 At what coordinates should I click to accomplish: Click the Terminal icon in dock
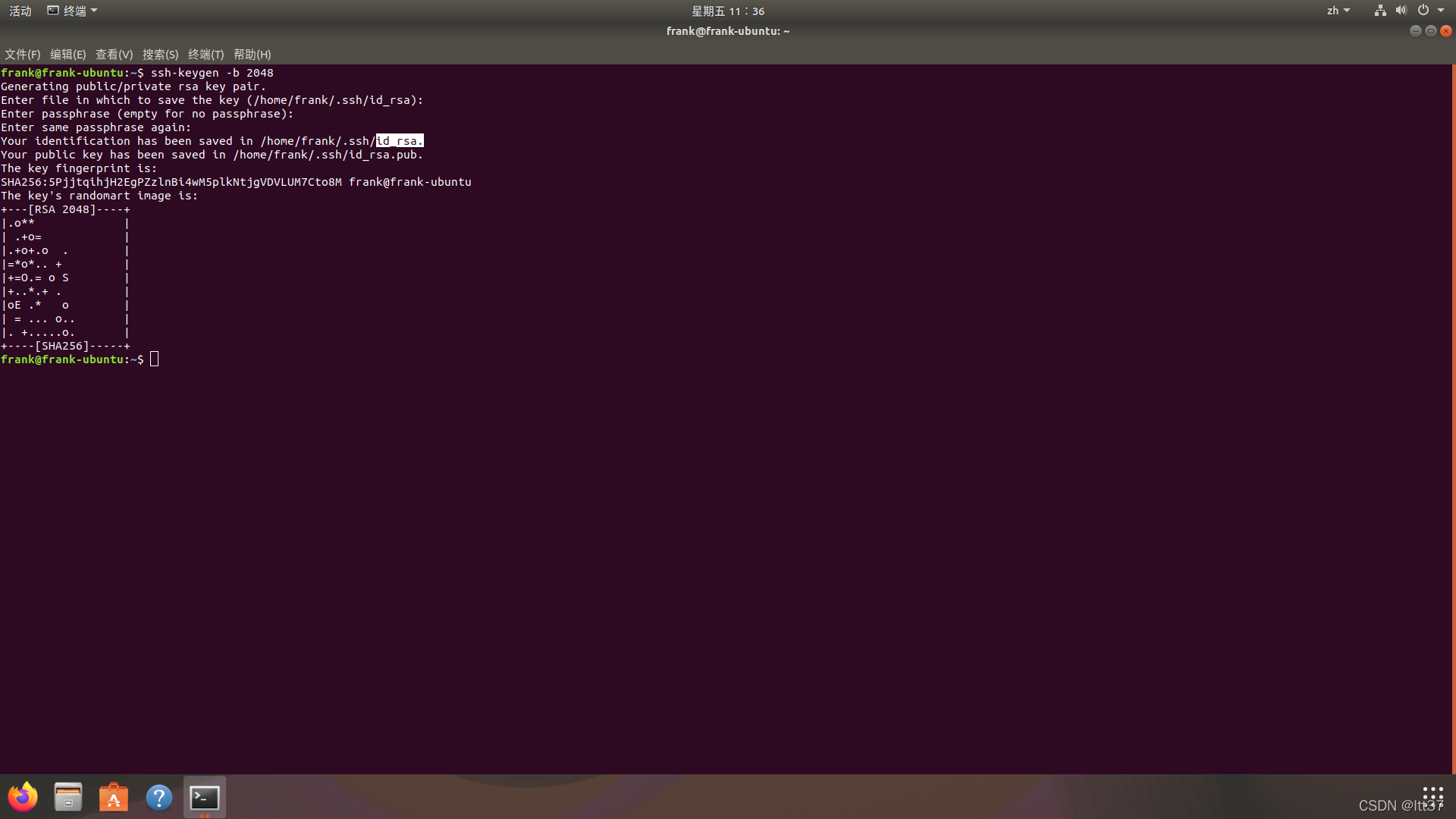tap(205, 797)
